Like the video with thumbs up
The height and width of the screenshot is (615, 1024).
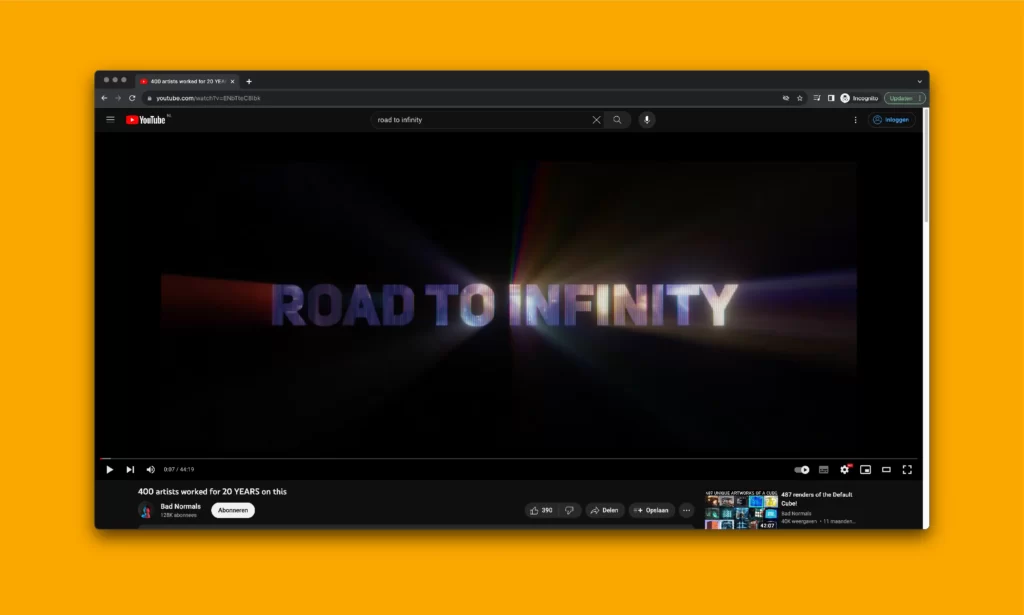541,511
